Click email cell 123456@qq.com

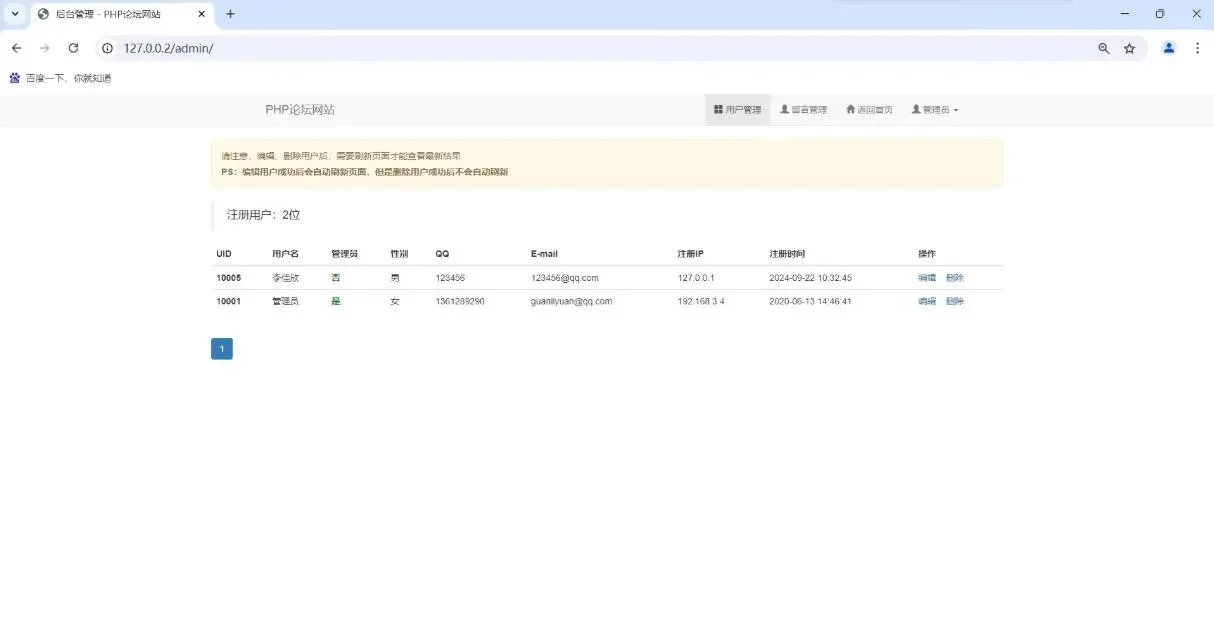[565, 278]
